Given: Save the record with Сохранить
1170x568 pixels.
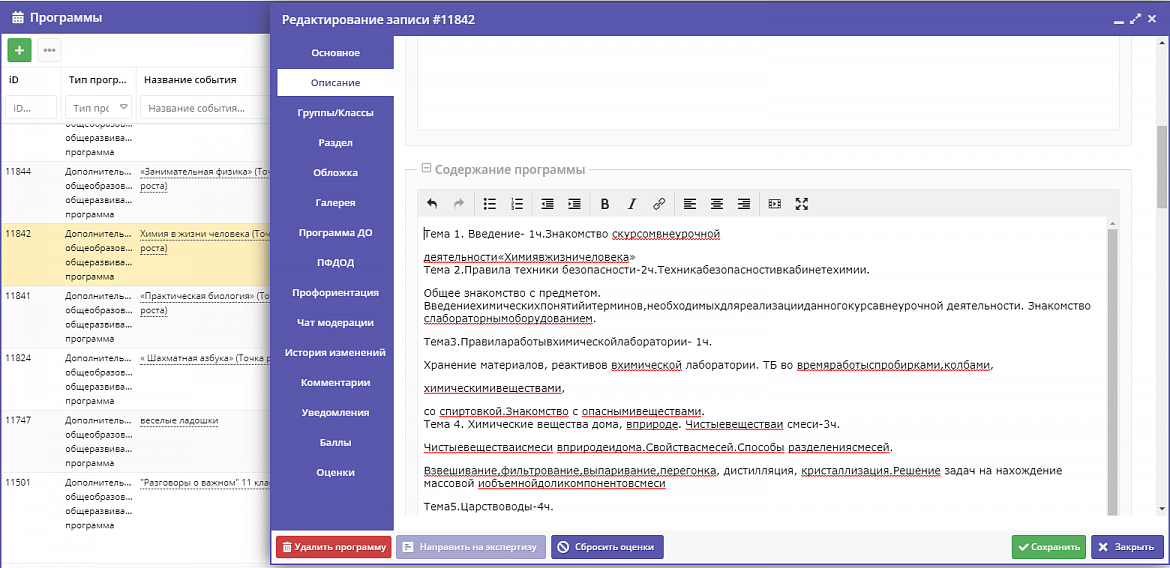Looking at the screenshot, I should click(x=1049, y=547).
